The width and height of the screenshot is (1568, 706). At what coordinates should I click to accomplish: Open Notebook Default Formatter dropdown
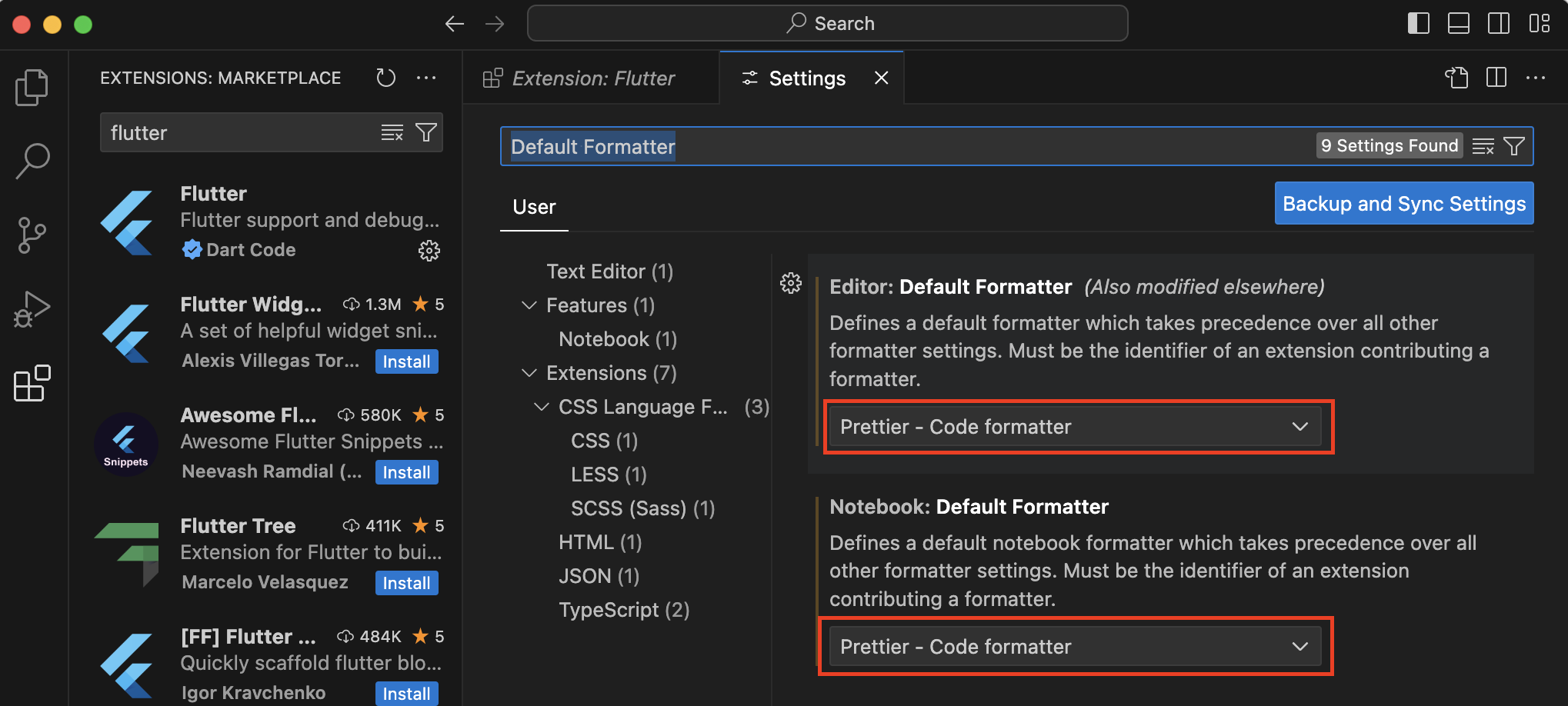1075,647
